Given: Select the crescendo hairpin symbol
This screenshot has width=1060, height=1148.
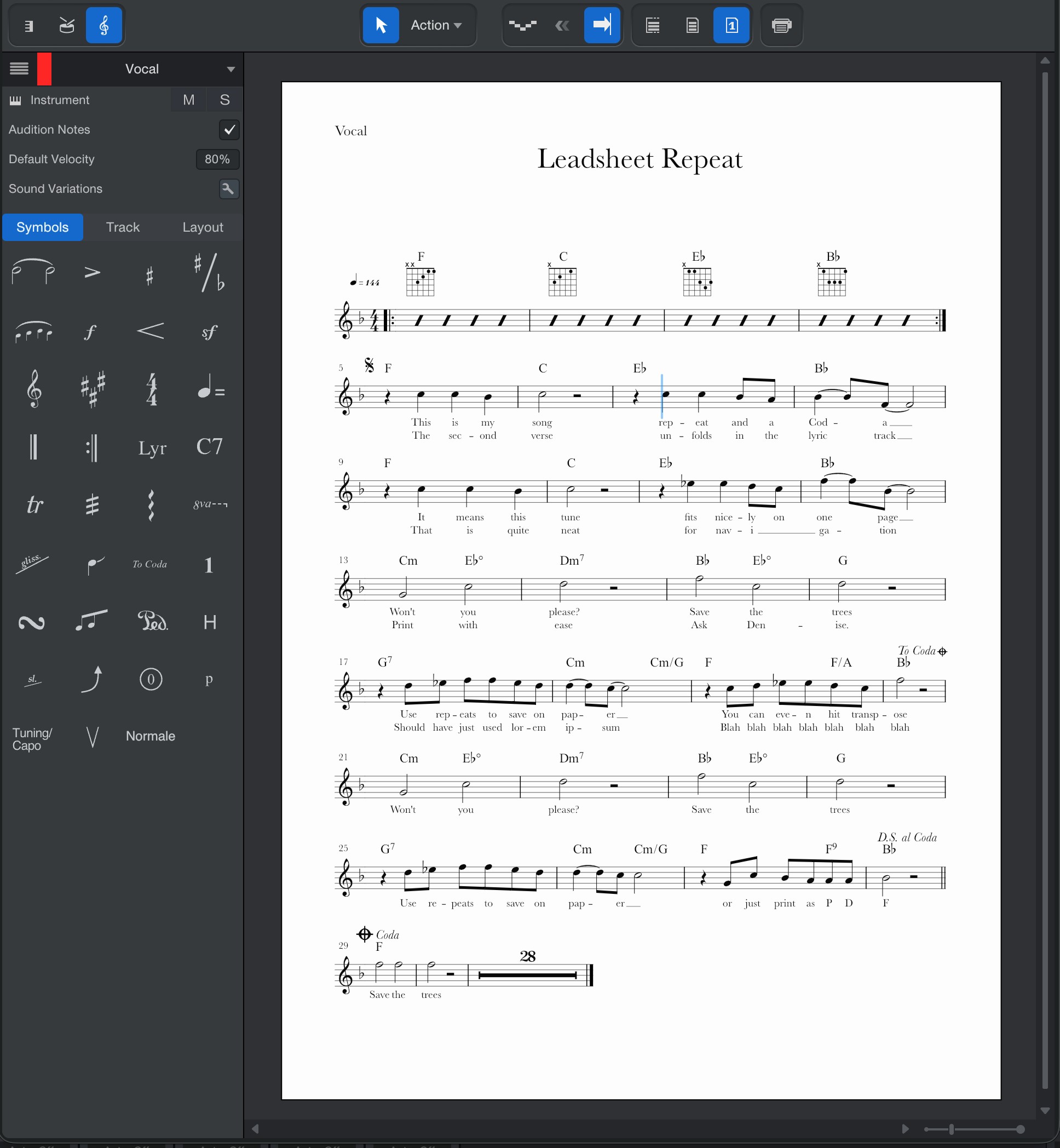Looking at the screenshot, I should [151, 331].
